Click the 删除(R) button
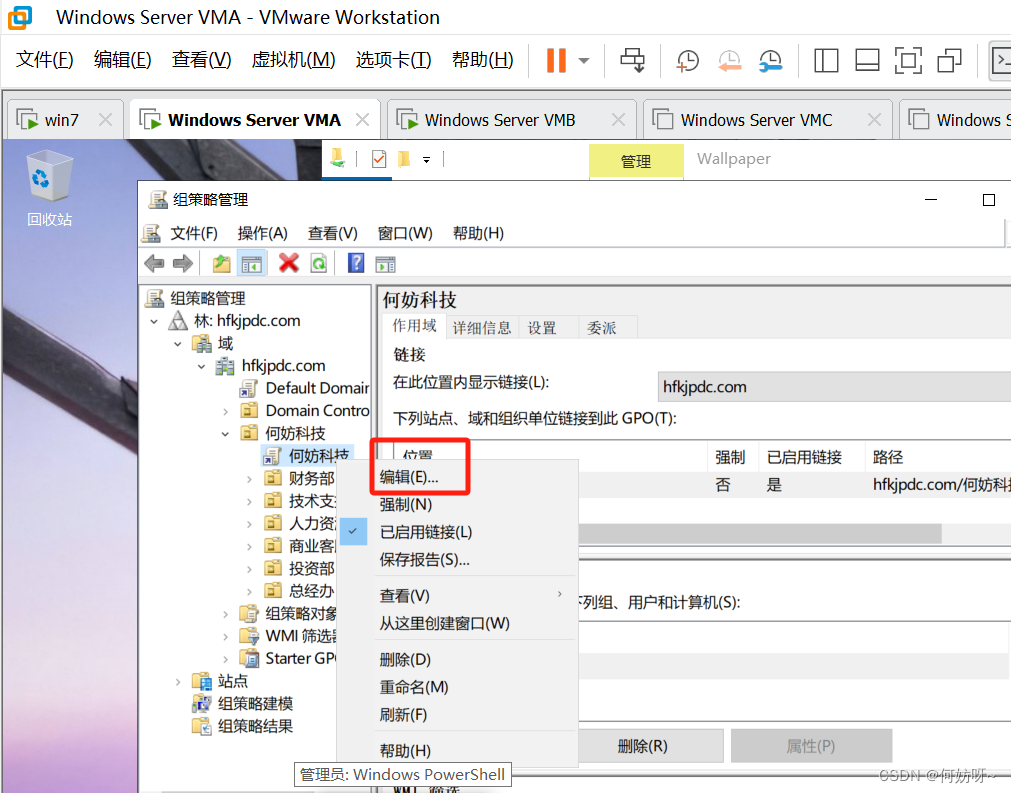 tap(642, 746)
